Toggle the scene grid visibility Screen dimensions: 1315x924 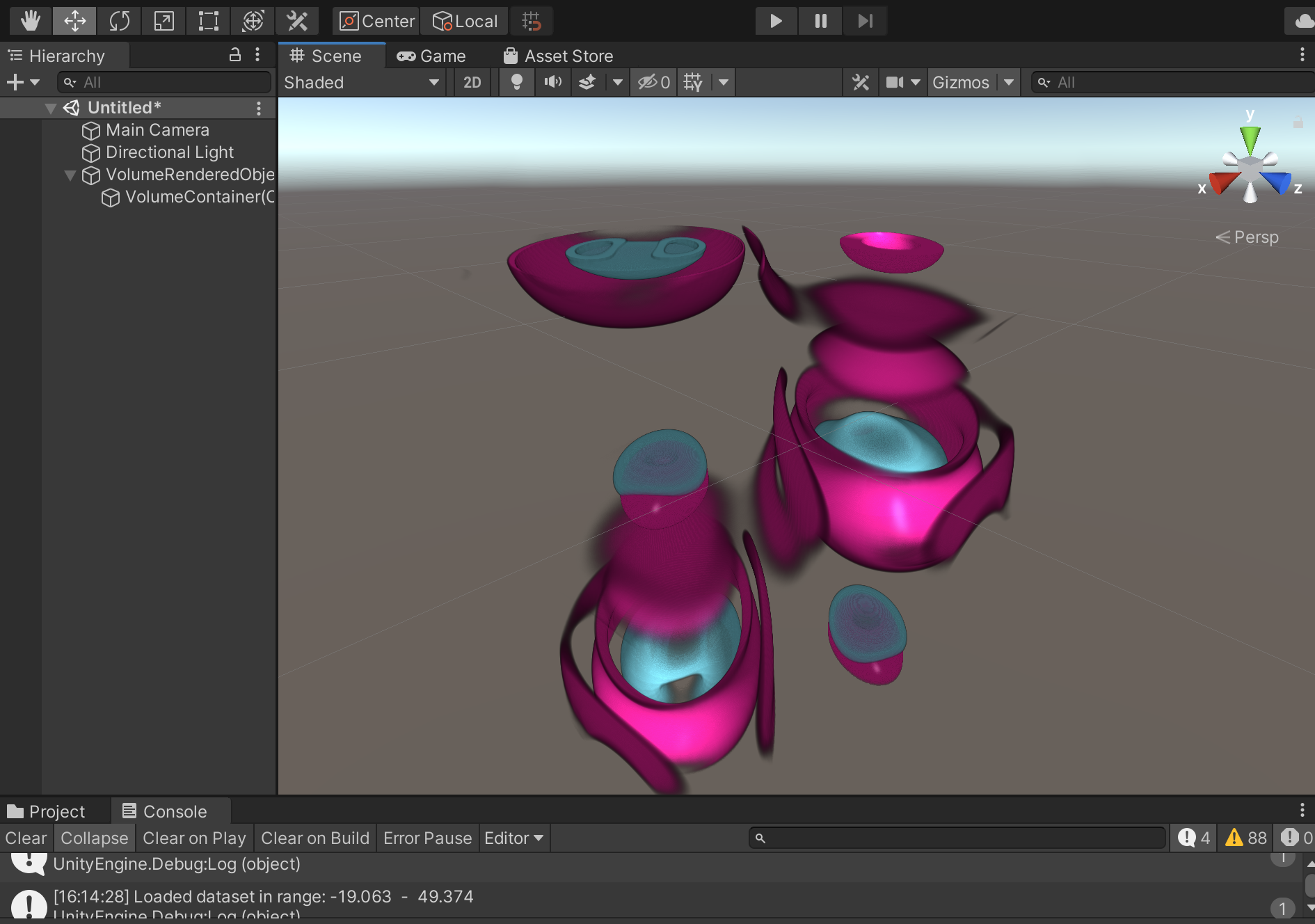(693, 83)
